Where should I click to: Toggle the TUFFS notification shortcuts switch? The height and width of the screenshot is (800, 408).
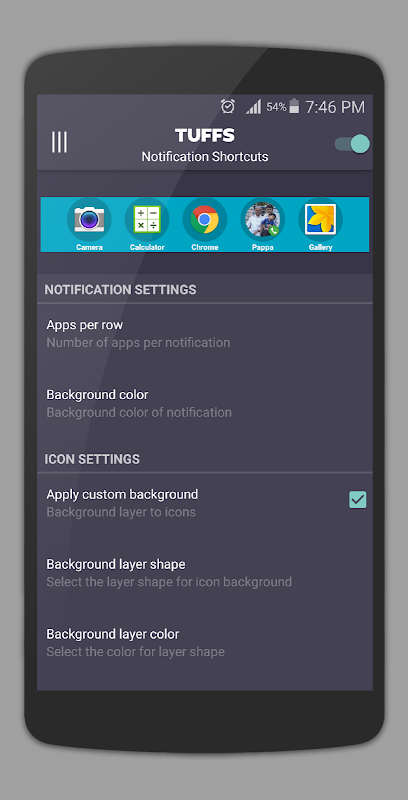click(352, 144)
